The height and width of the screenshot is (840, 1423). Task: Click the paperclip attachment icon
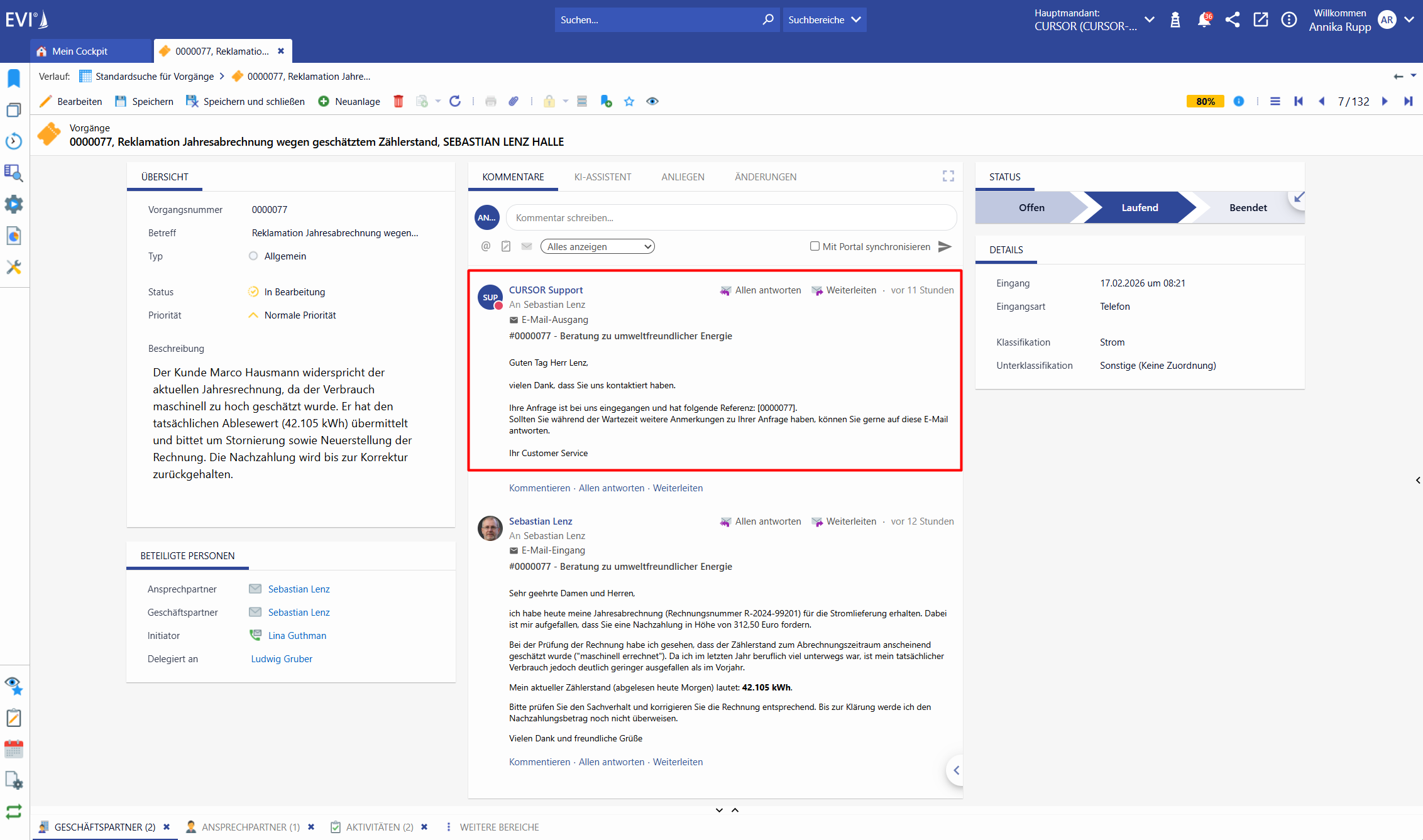(x=514, y=101)
